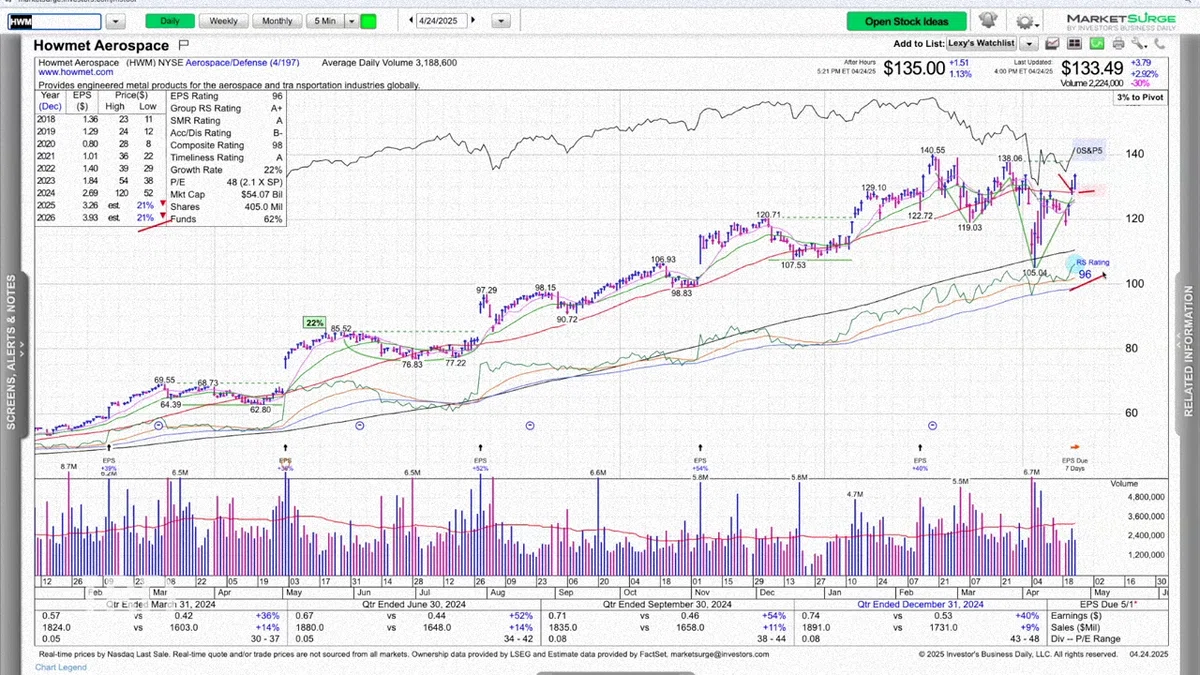Viewport: 1200px width, 675px height.
Task: Toggle the green real-time indicator square
Action: pos(368,21)
